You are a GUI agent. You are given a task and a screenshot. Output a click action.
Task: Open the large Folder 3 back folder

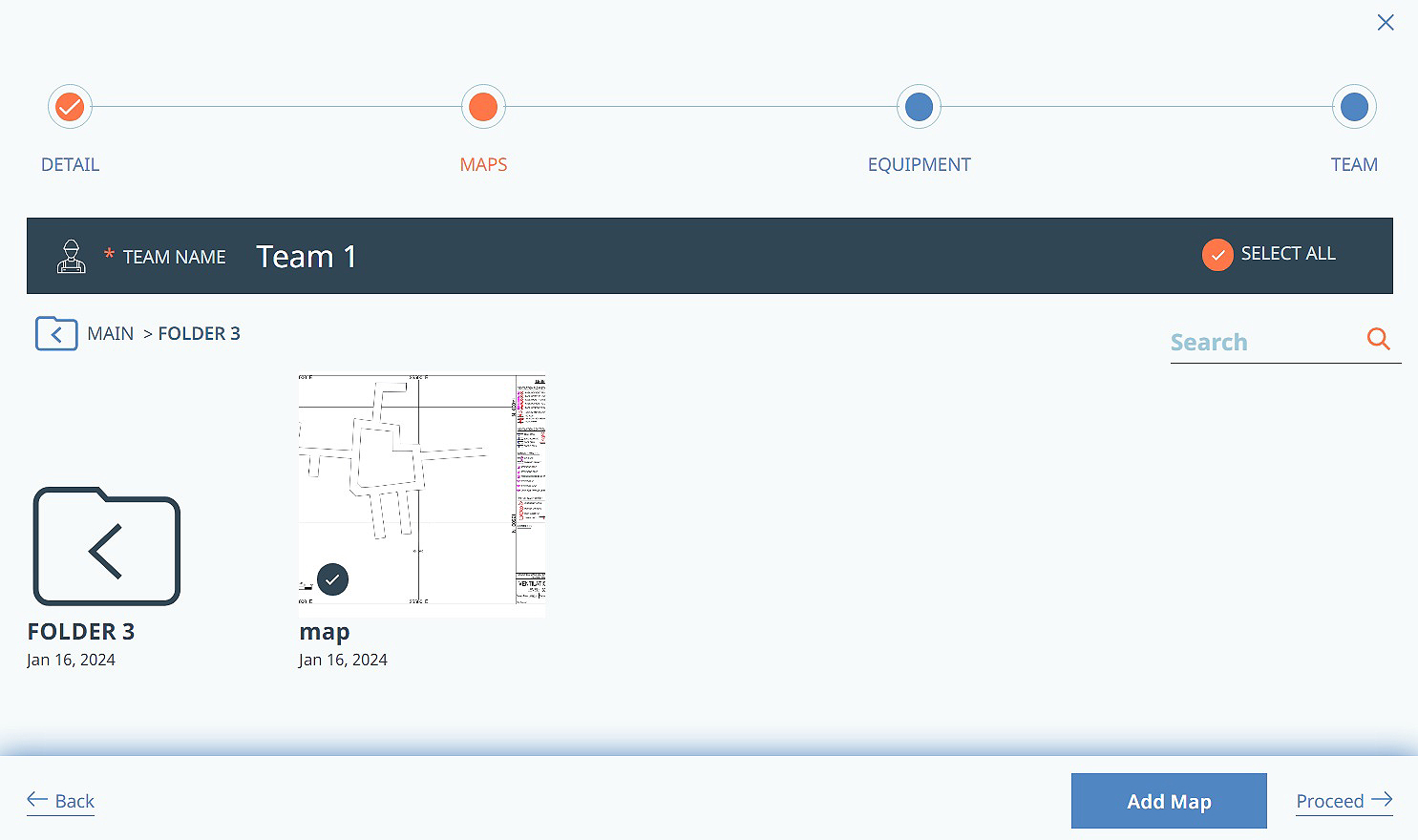pyautogui.click(x=106, y=547)
